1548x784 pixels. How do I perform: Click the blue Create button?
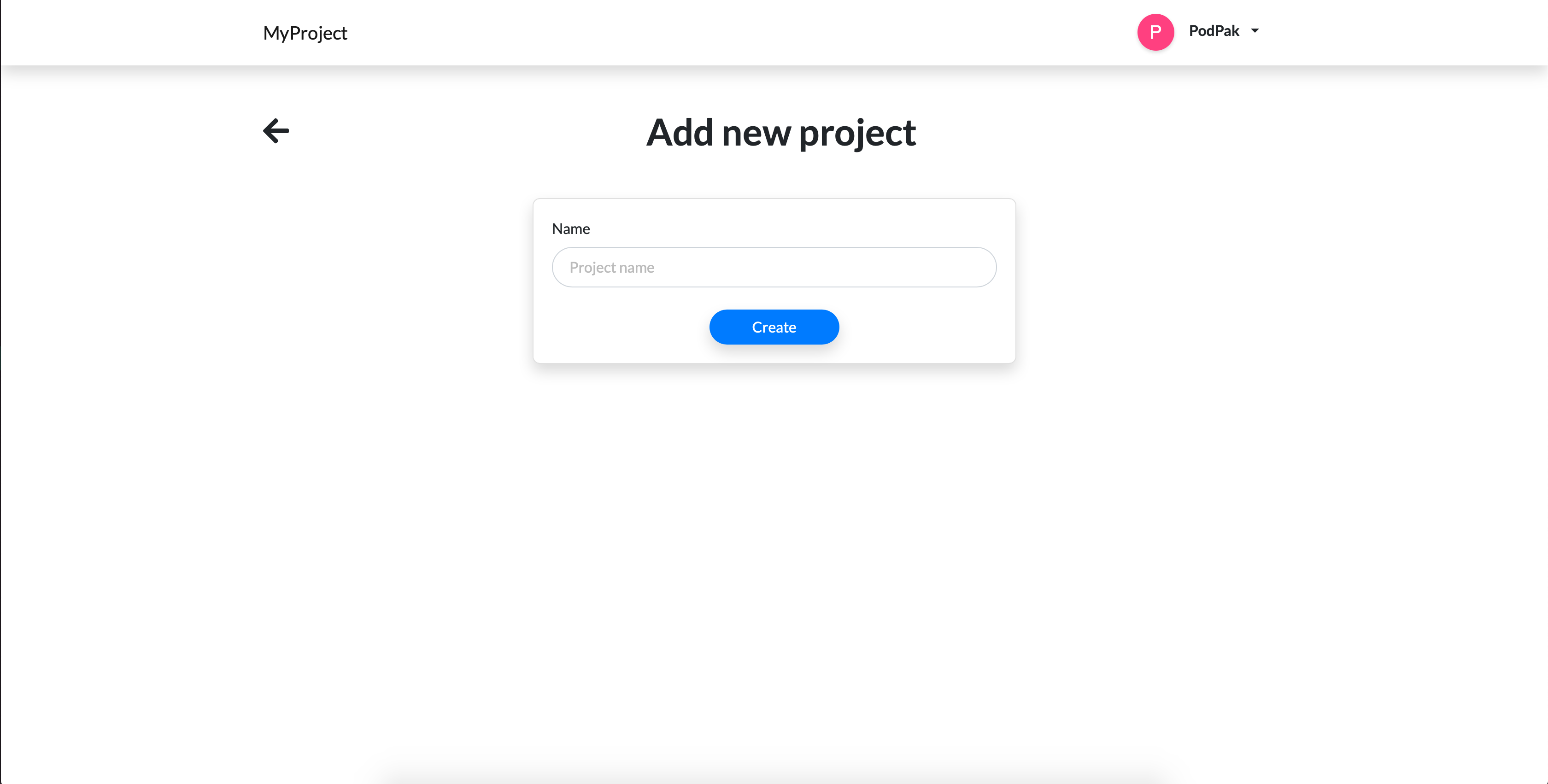coord(774,327)
